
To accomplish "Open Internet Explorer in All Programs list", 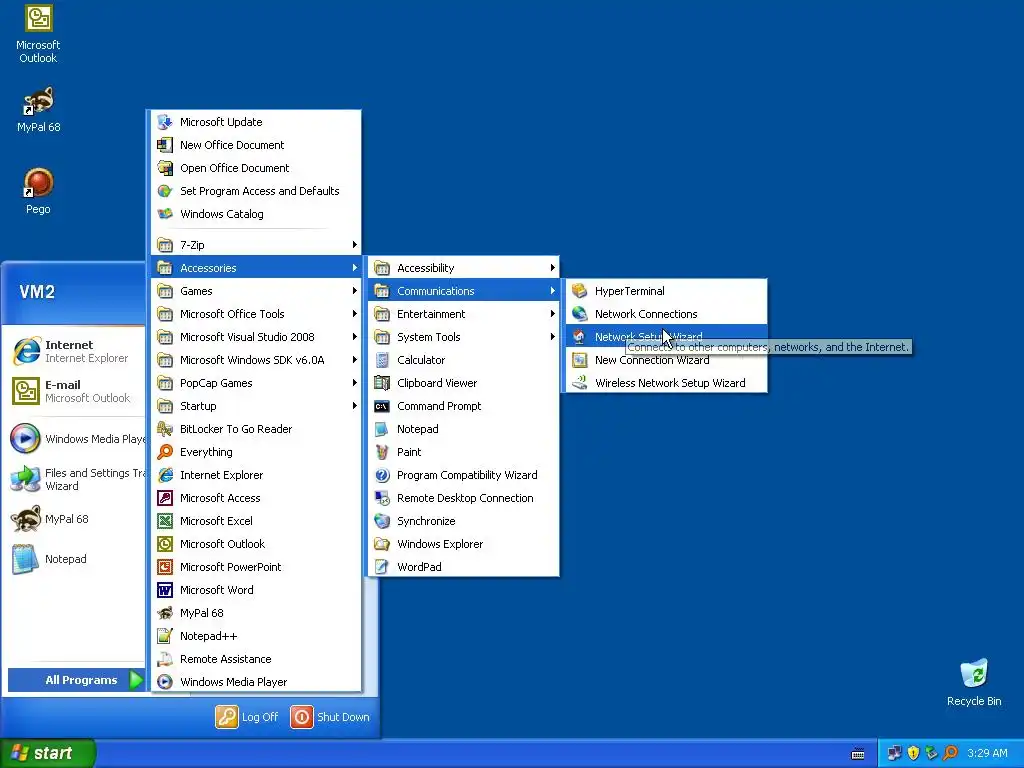I will [x=256, y=475].
